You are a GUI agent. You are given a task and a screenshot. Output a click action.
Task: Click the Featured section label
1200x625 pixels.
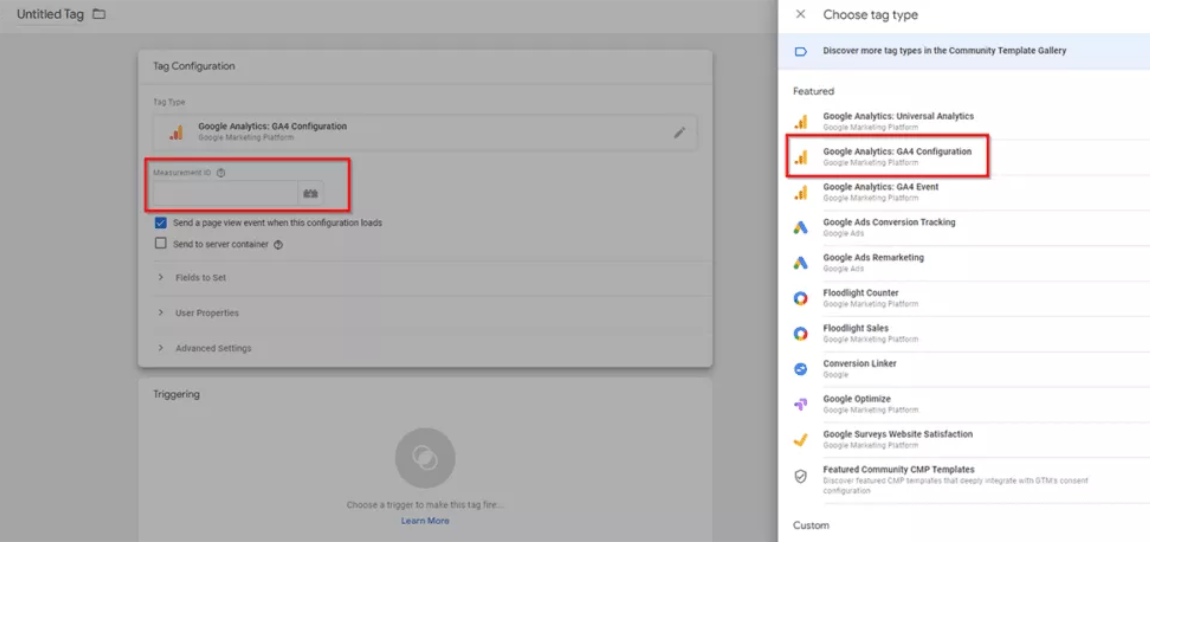point(813,91)
